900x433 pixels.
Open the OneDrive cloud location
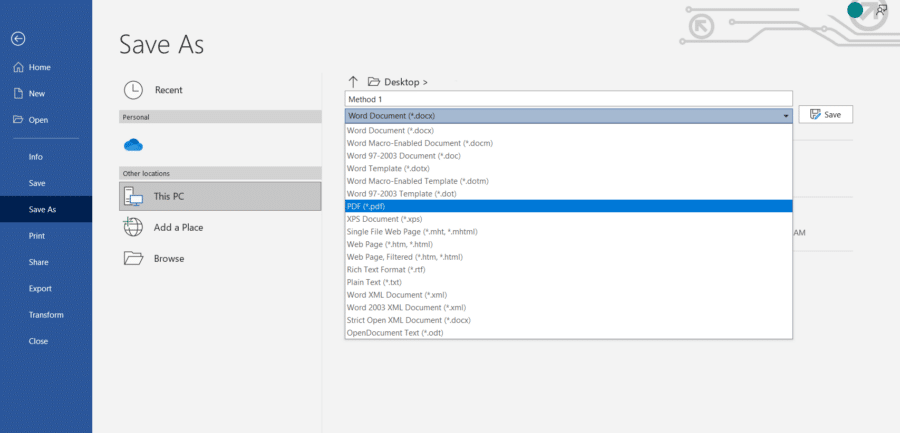pos(133,145)
